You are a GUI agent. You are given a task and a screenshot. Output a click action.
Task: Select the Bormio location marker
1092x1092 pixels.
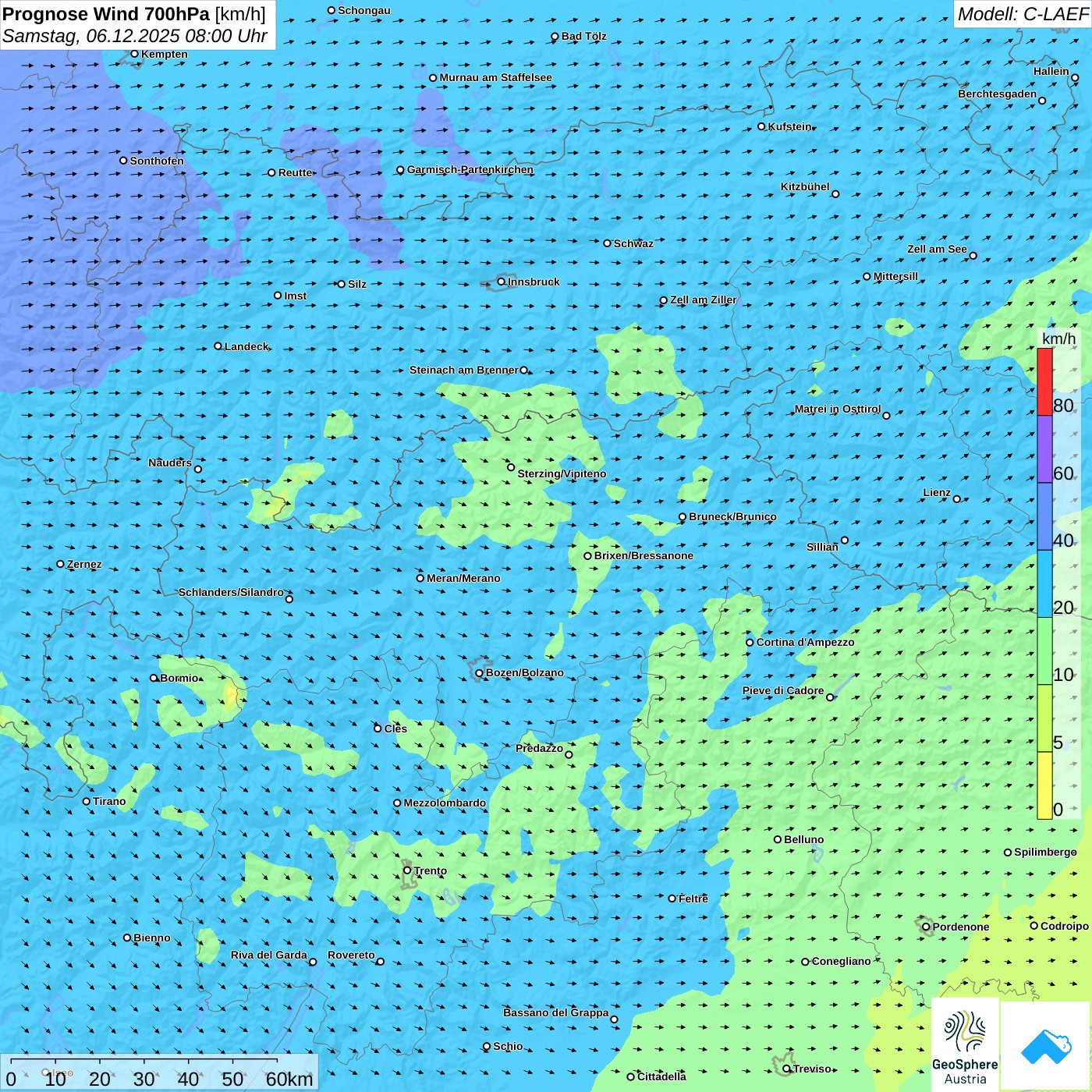click(154, 678)
